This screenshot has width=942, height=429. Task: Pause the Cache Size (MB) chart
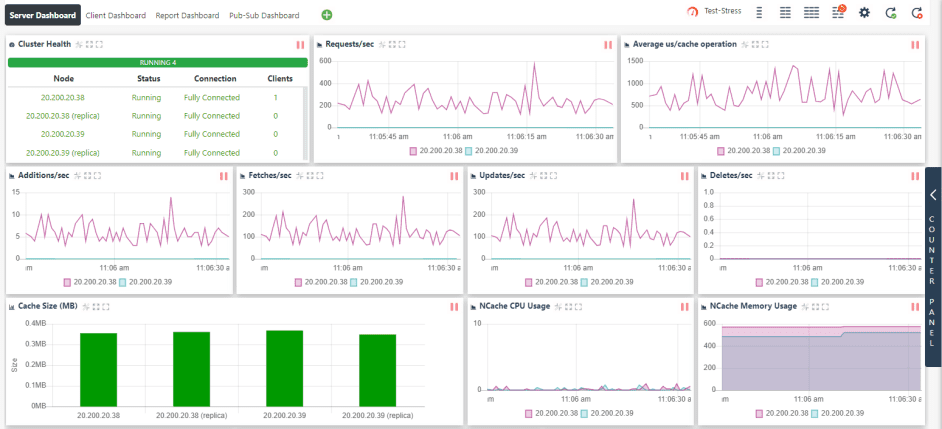(x=454, y=306)
